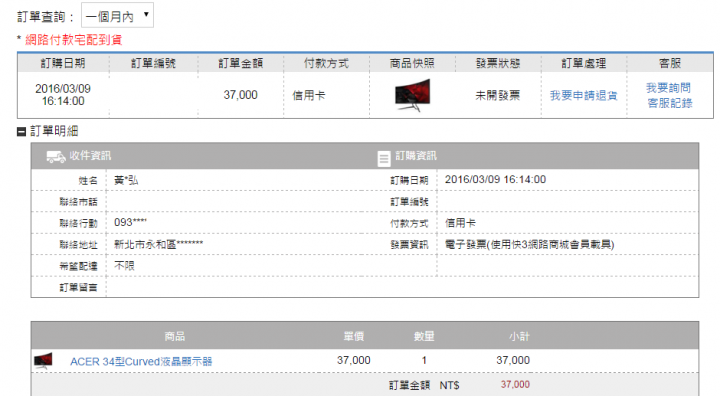Click the 訂單查詢 label
The image size is (720, 396).
click(x=45, y=17)
